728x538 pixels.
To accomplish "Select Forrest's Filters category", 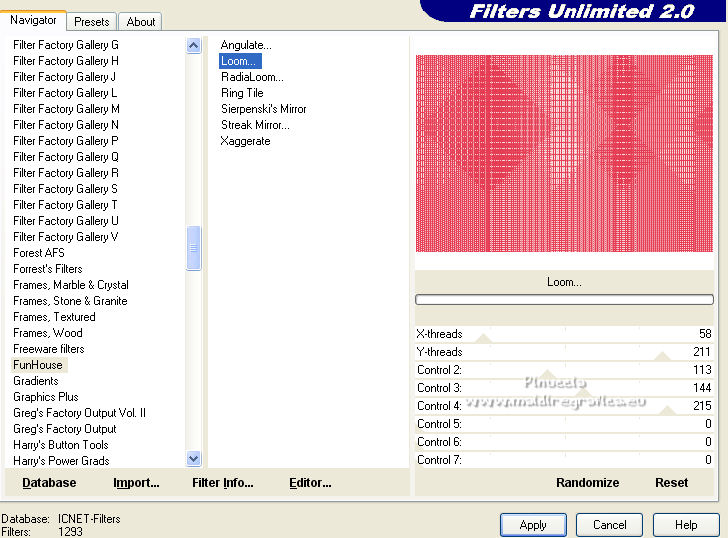I will coord(48,269).
